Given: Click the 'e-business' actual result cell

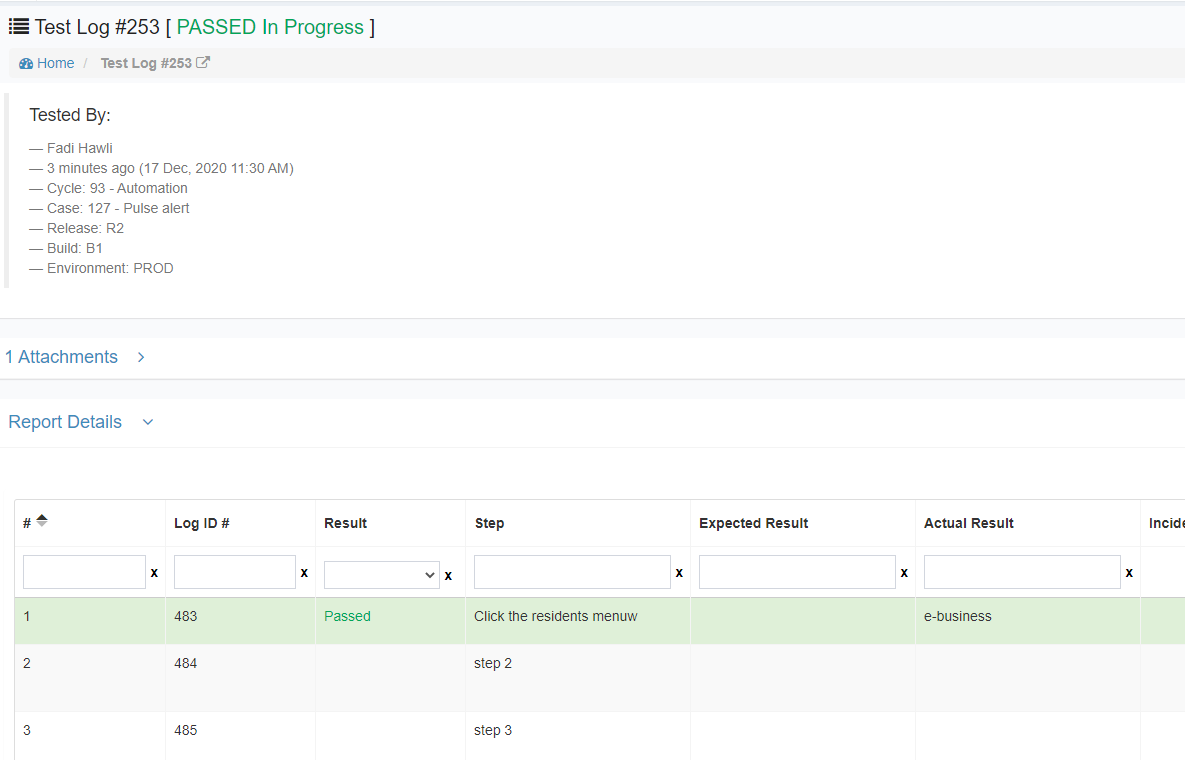Looking at the screenshot, I should point(958,616).
